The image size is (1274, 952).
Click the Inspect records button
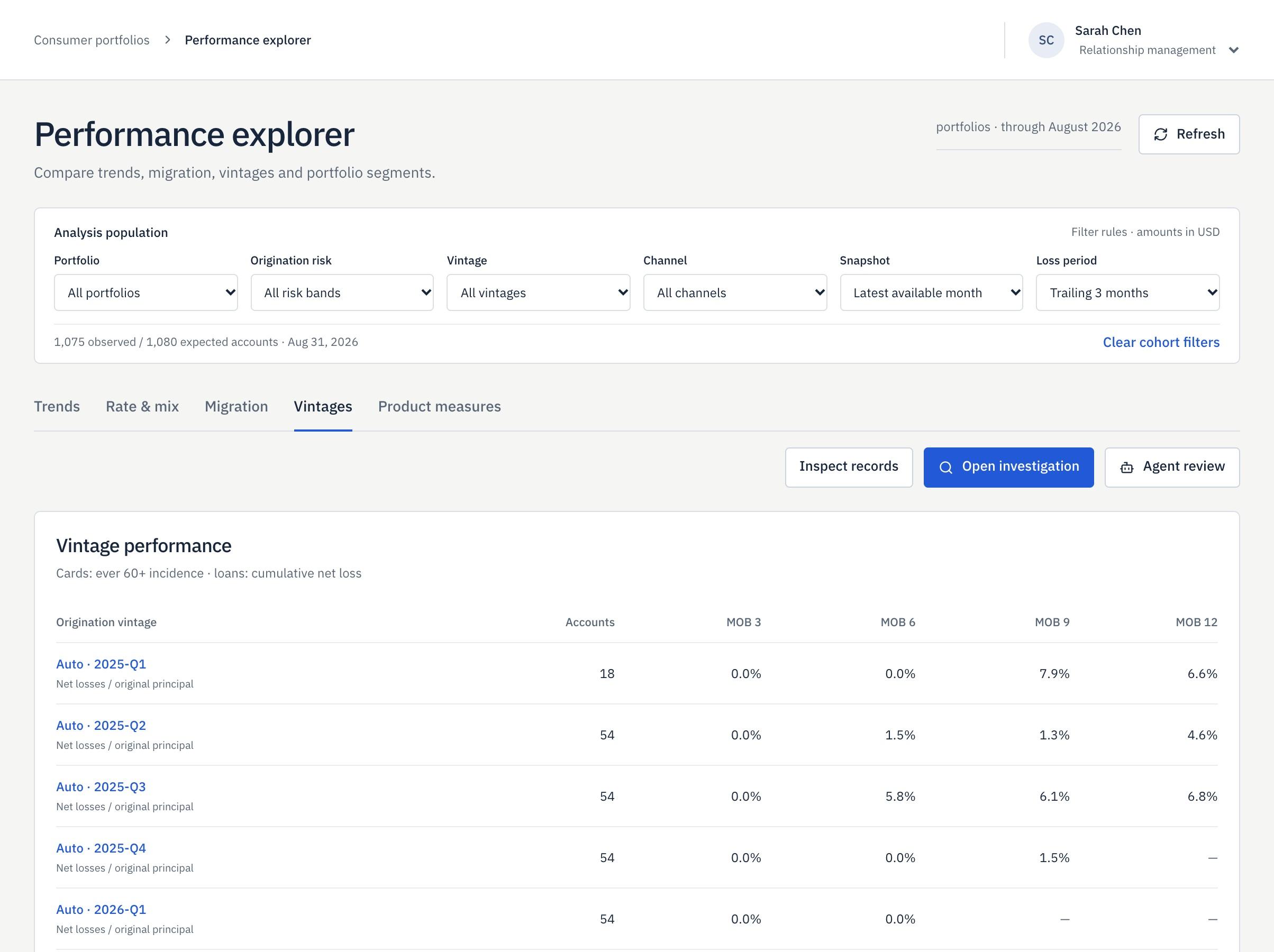(x=849, y=467)
